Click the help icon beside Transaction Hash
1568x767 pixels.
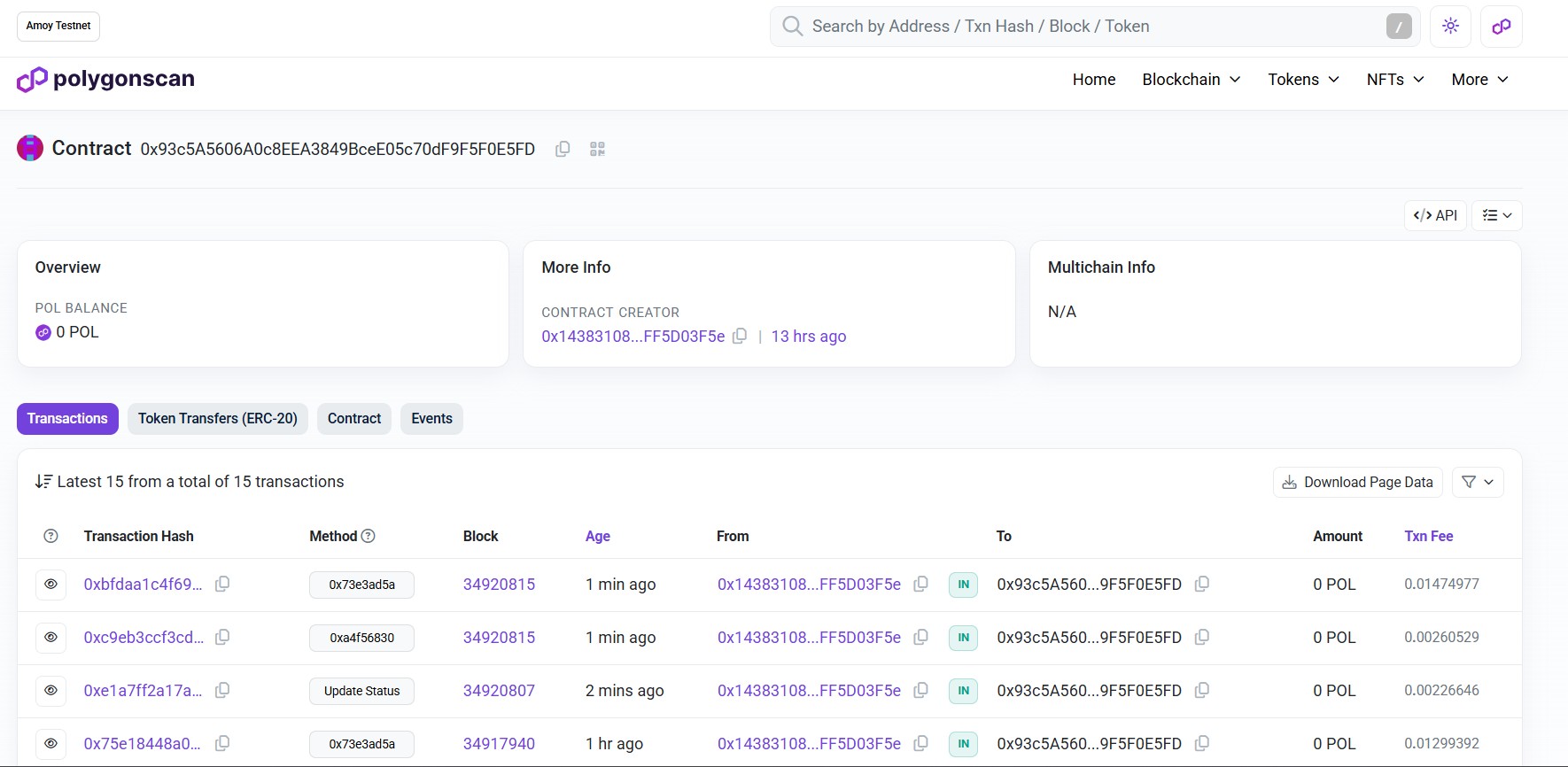pos(50,536)
